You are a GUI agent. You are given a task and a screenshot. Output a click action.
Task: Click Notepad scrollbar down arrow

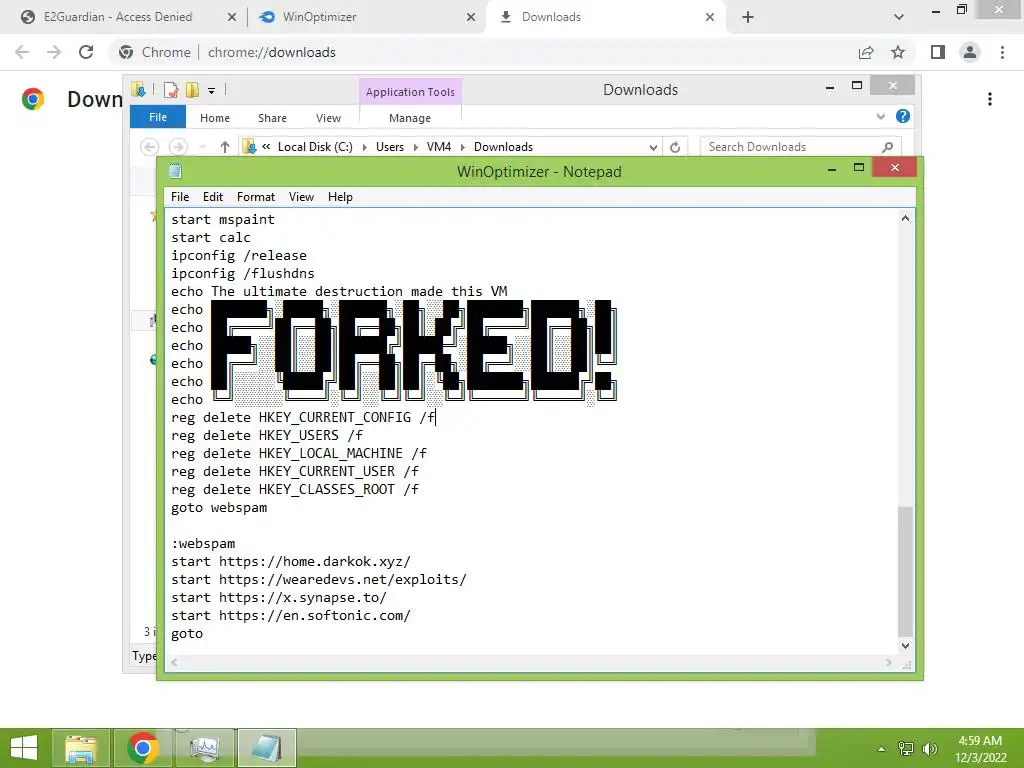[x=905, y=646]
